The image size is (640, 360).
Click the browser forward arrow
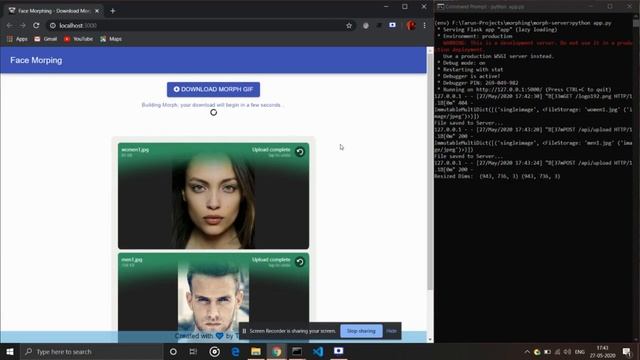(22, 25)
